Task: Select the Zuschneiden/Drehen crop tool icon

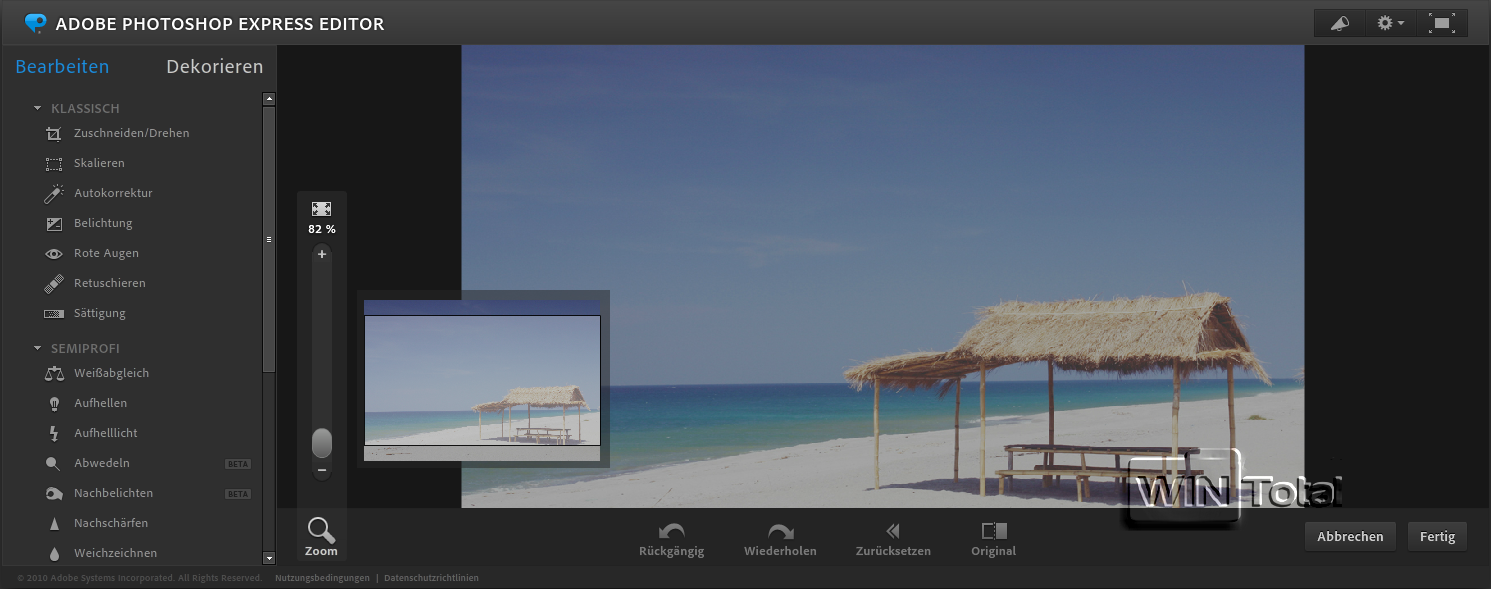Action: 54,134
